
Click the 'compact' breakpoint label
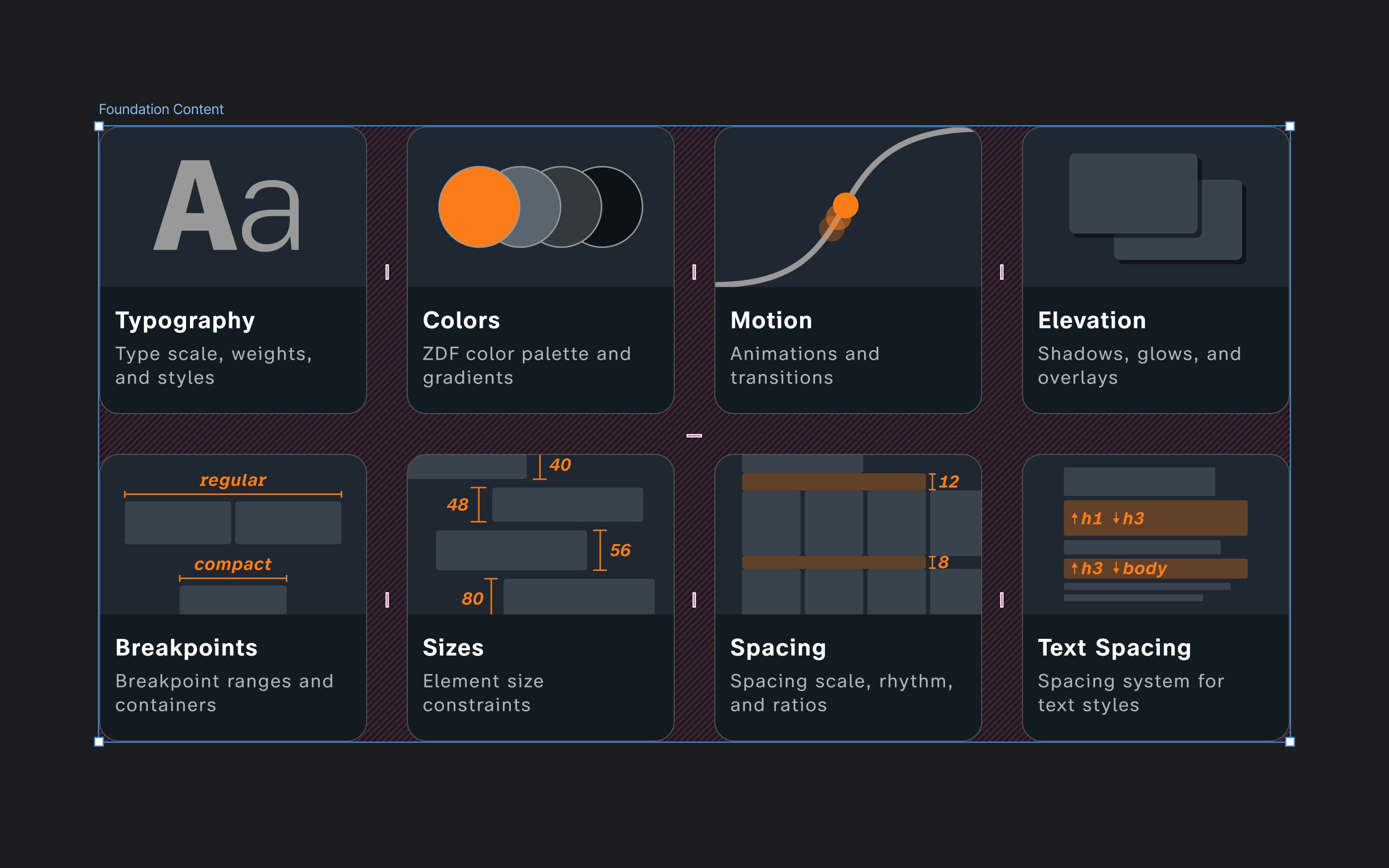click(x=233, y=564)
